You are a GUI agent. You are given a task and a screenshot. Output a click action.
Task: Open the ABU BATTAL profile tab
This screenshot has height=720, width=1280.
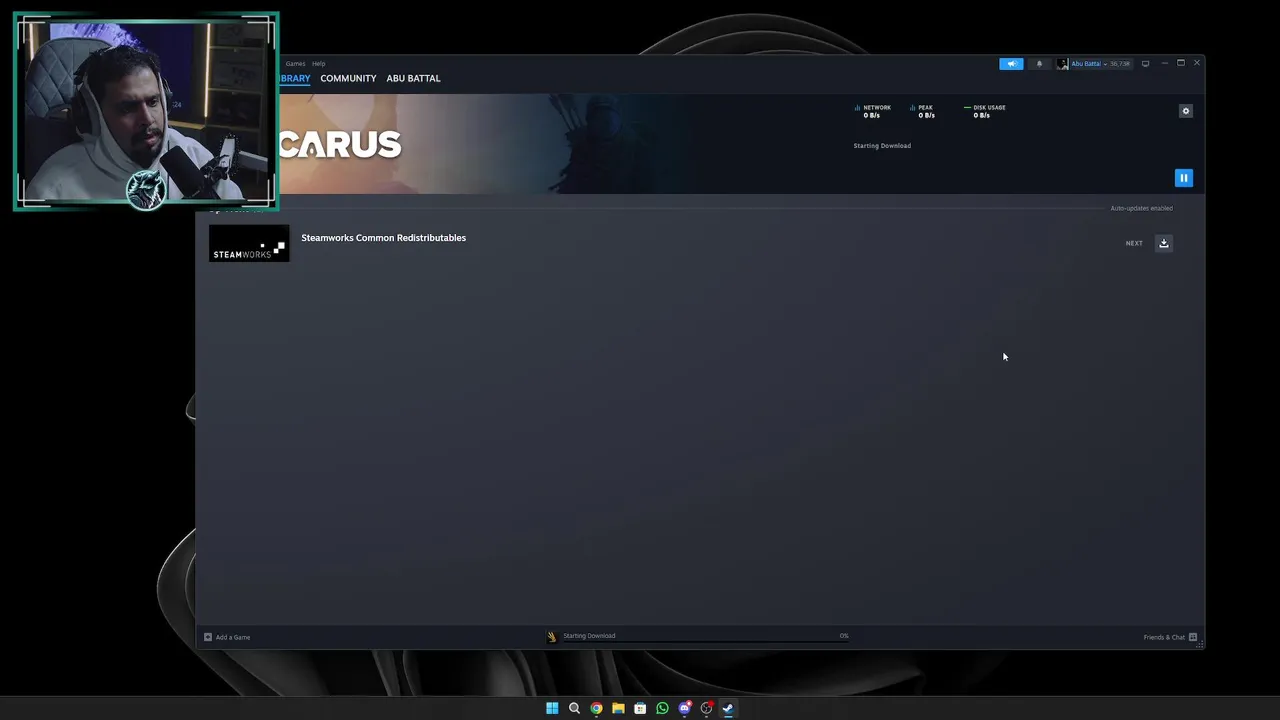pyautogui.click(x=413, y=78)
